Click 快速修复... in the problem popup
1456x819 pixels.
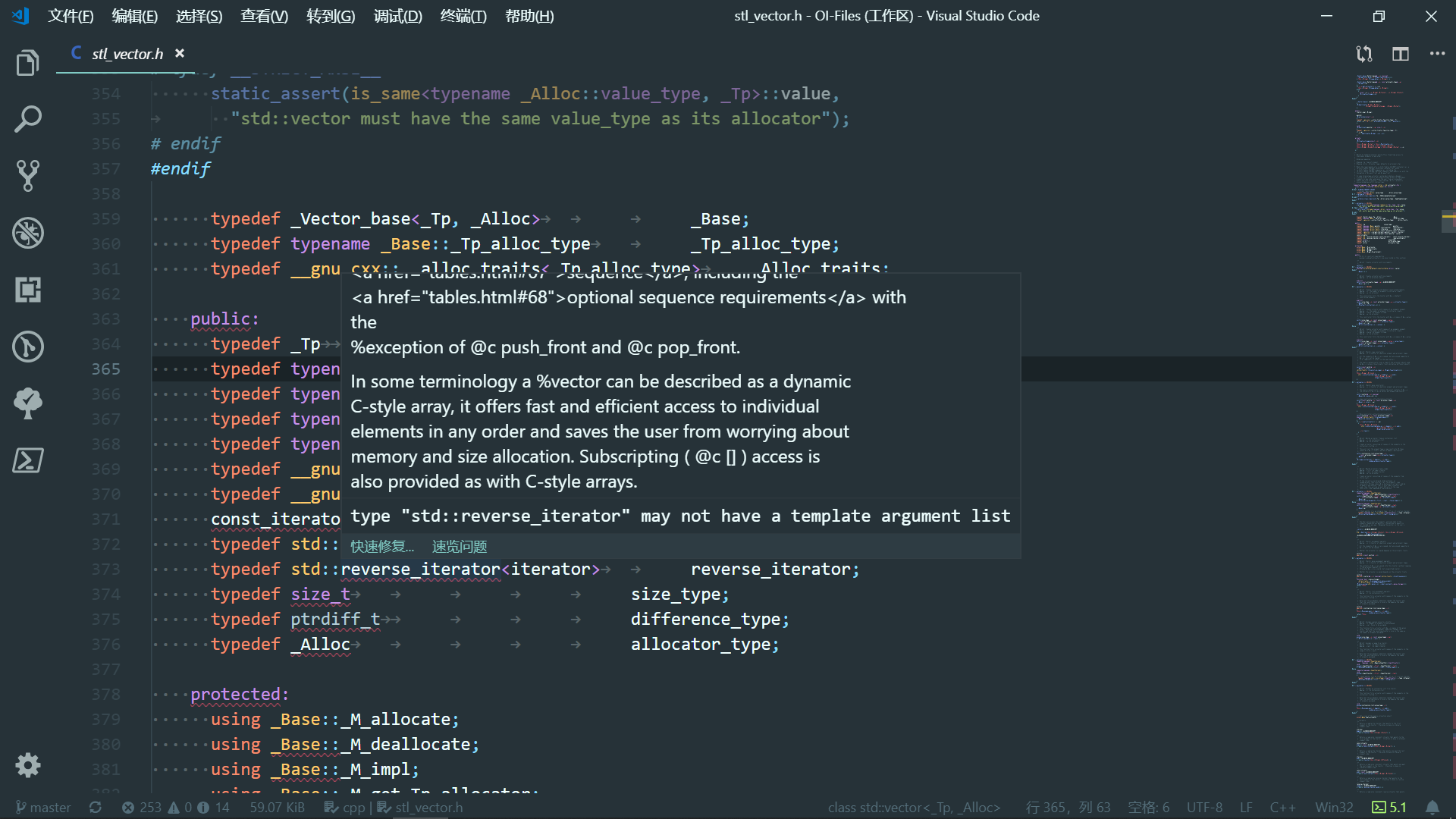coord(382,546)
